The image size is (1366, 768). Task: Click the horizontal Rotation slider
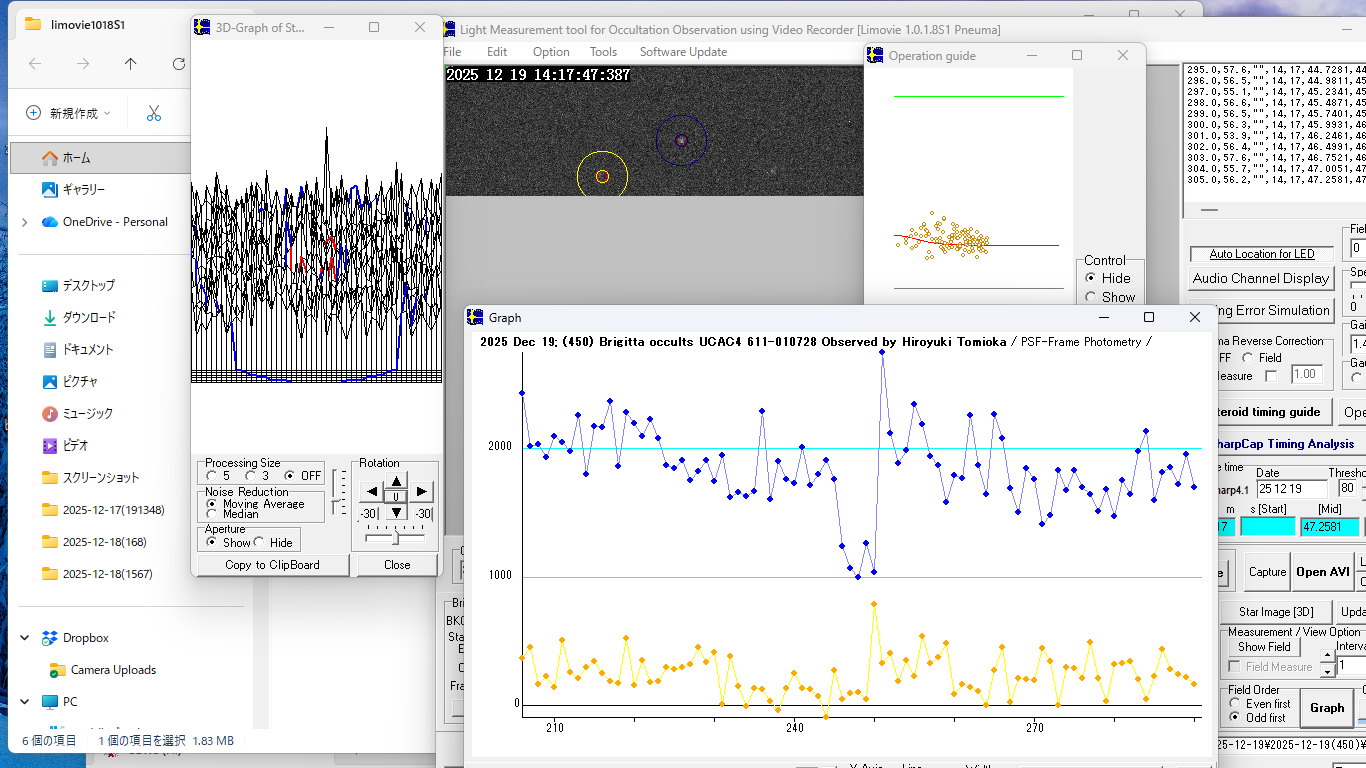[395, 538]
